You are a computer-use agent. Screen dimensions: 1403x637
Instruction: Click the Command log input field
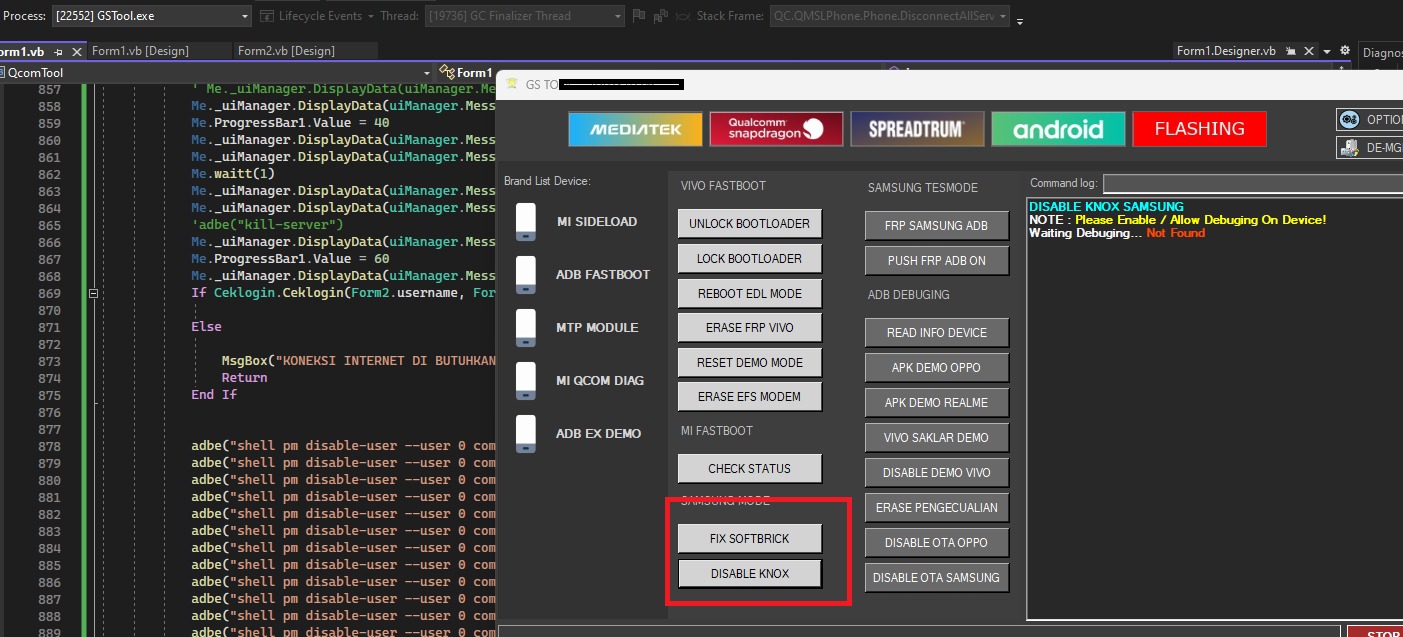point(1253,183)
